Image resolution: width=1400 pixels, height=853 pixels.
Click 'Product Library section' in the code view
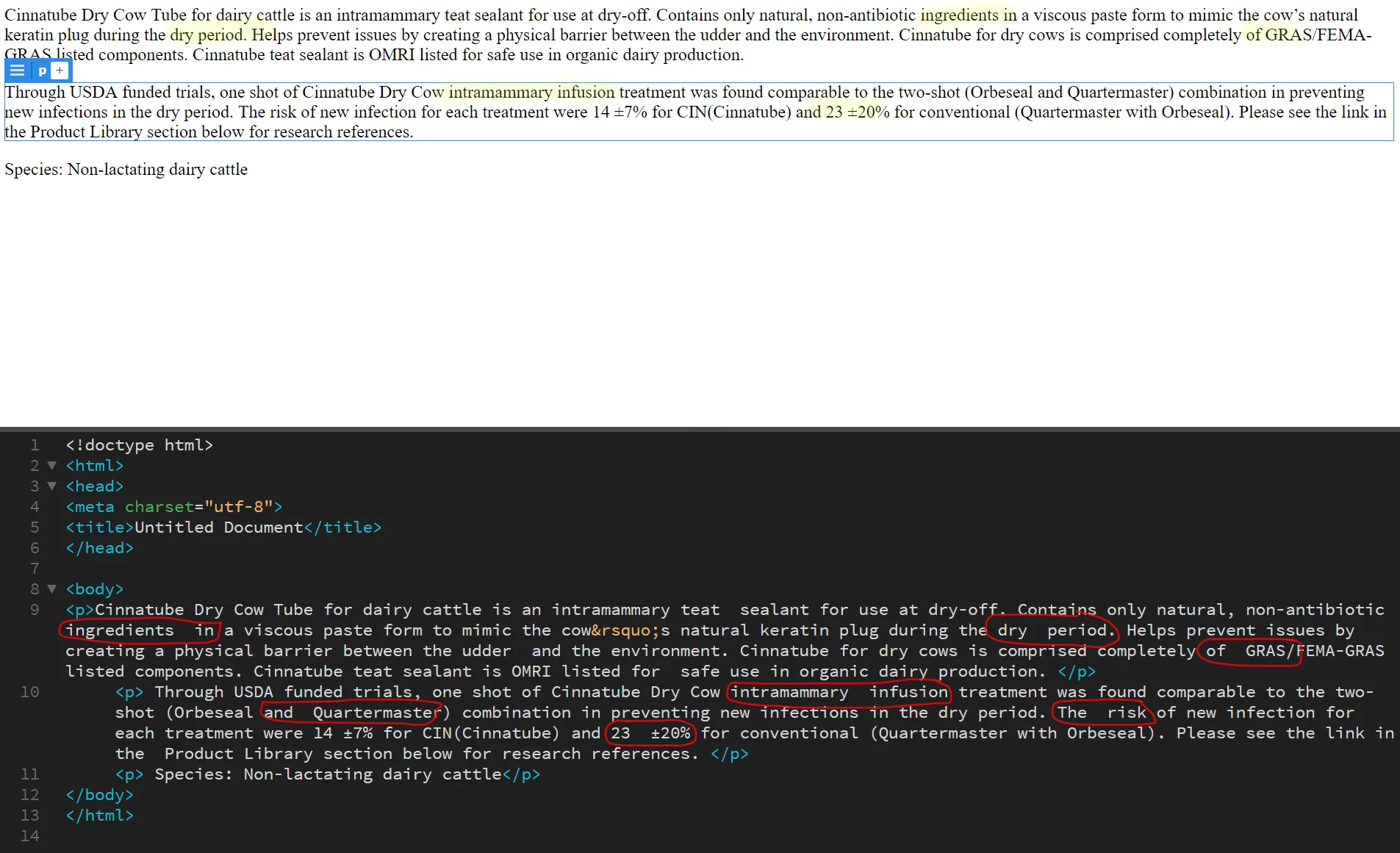279,753
